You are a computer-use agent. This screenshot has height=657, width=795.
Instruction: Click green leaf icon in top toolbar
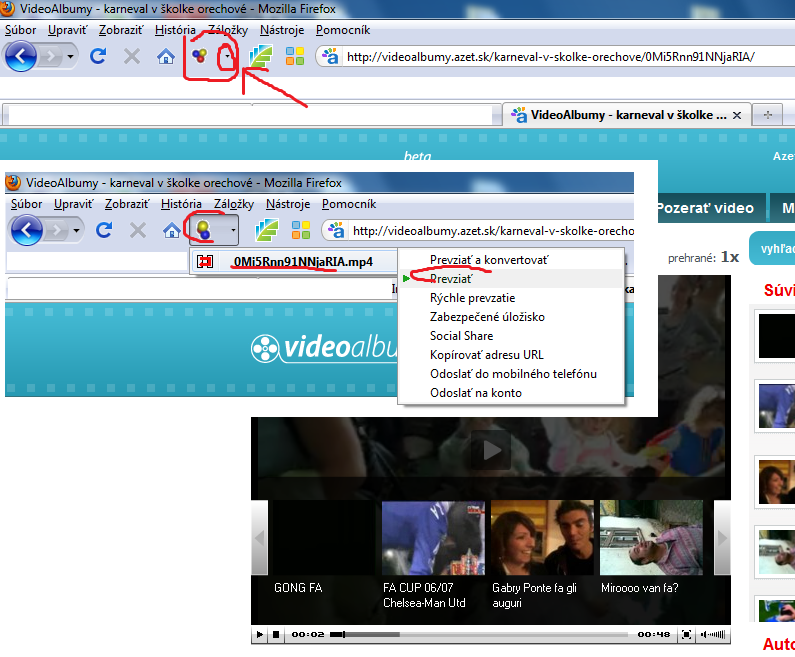click(x=261, y=56)
